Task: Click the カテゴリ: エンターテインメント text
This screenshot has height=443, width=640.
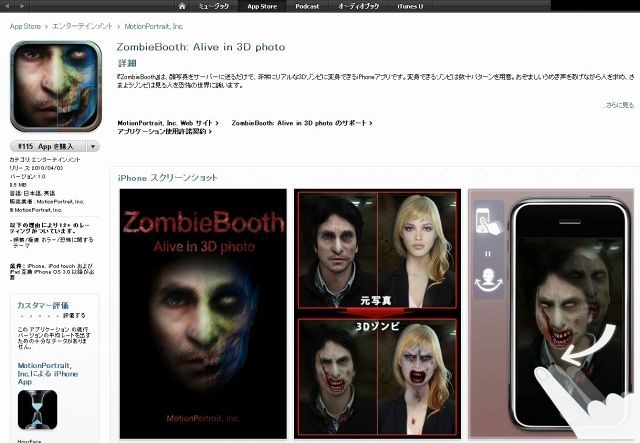Action: 45,160
